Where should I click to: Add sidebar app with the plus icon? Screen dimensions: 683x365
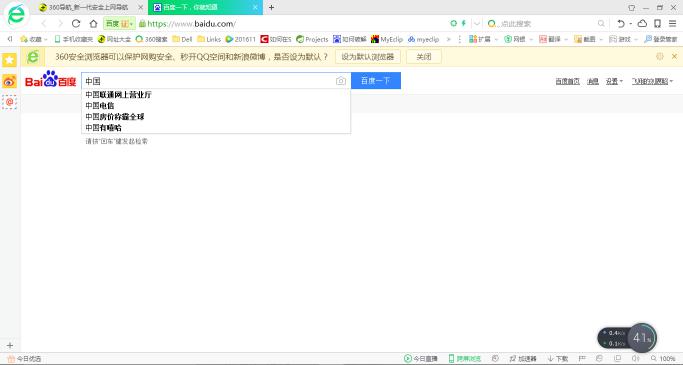[10, 345]
